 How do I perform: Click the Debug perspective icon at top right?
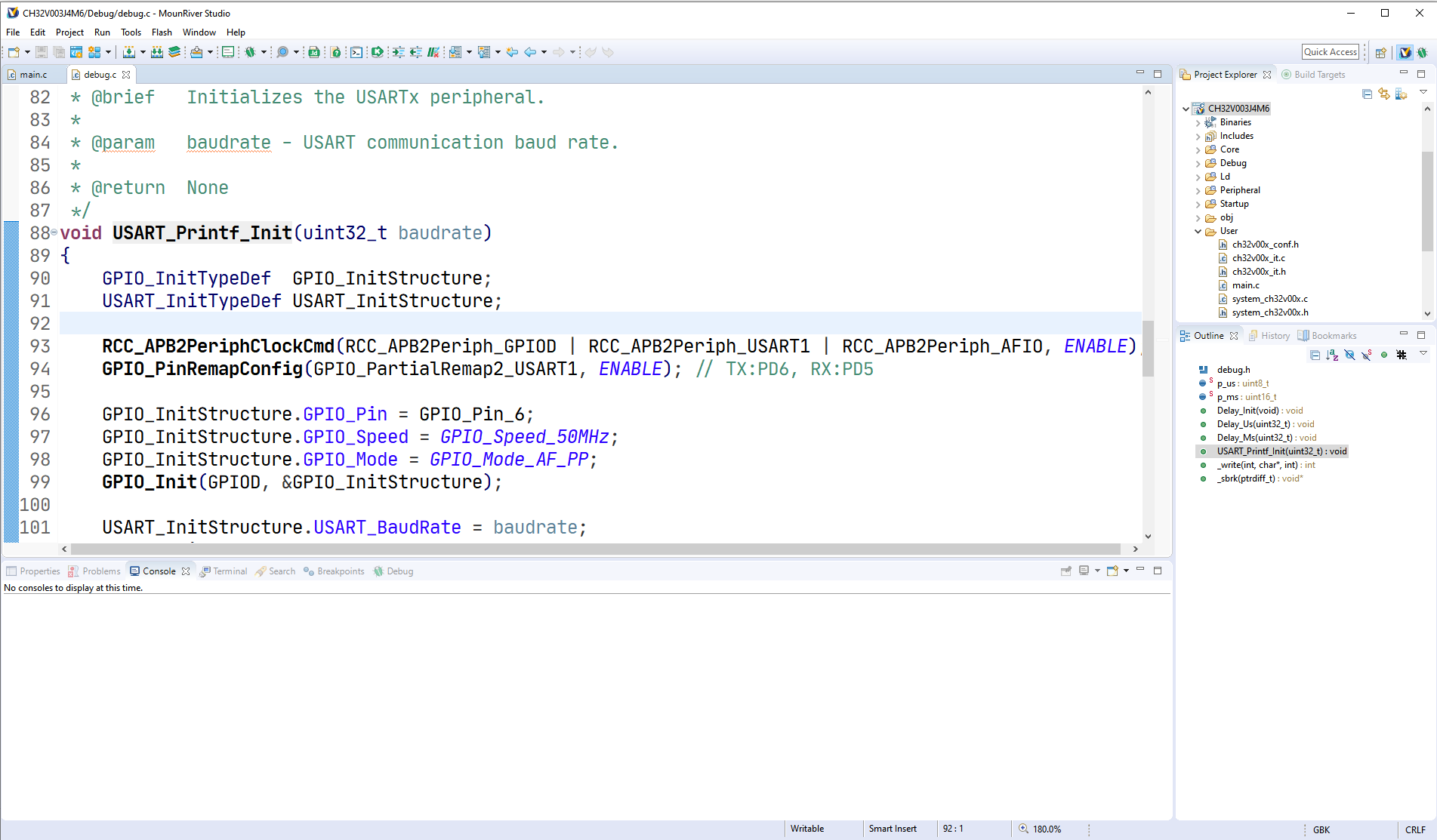[1422, 52]
